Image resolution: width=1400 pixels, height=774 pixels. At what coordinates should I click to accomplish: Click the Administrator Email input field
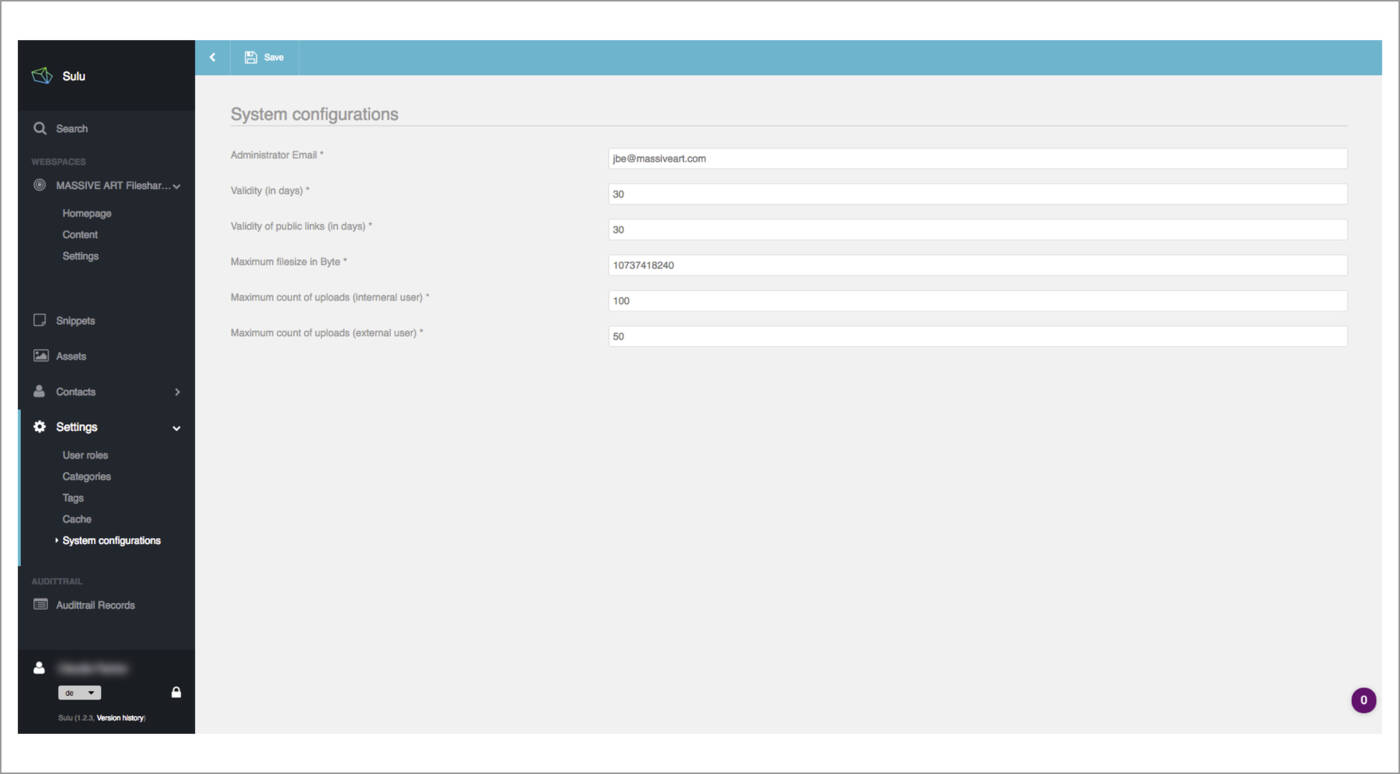pos(977,159)
